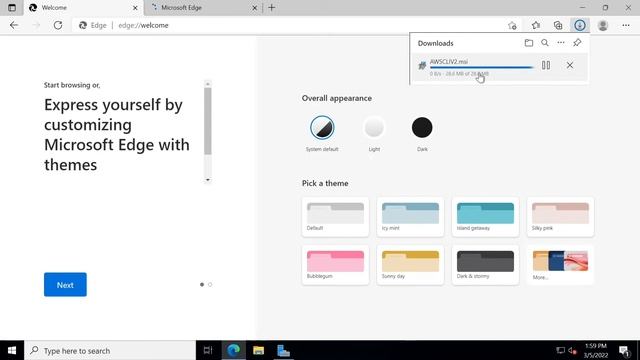Open the Favorites list

536,25
